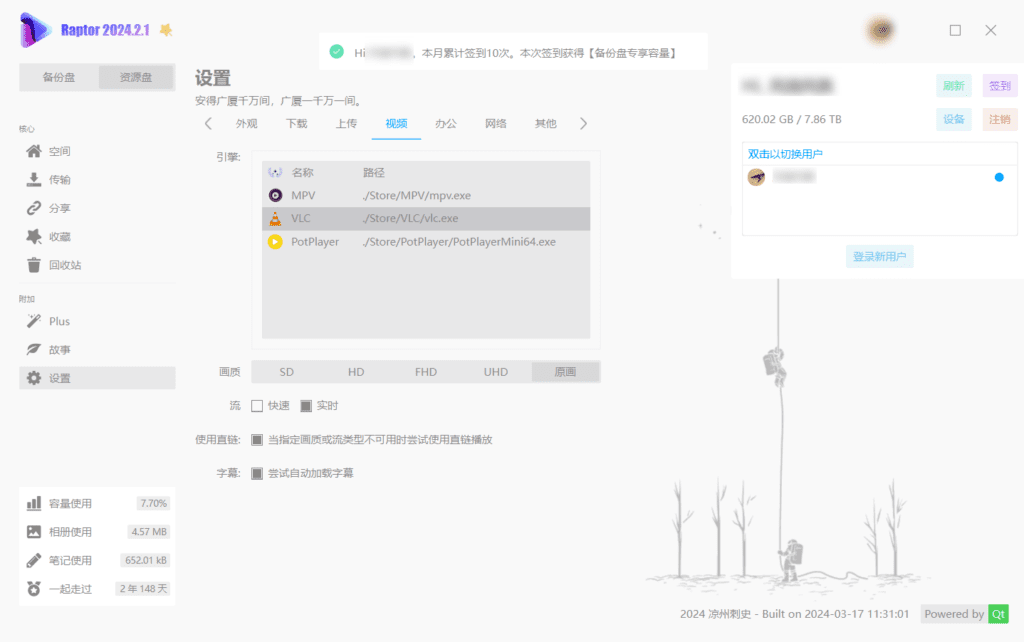Click the 注销 logout button
Viewport: 1024px width, 642px height.
tap(1000, 120)
